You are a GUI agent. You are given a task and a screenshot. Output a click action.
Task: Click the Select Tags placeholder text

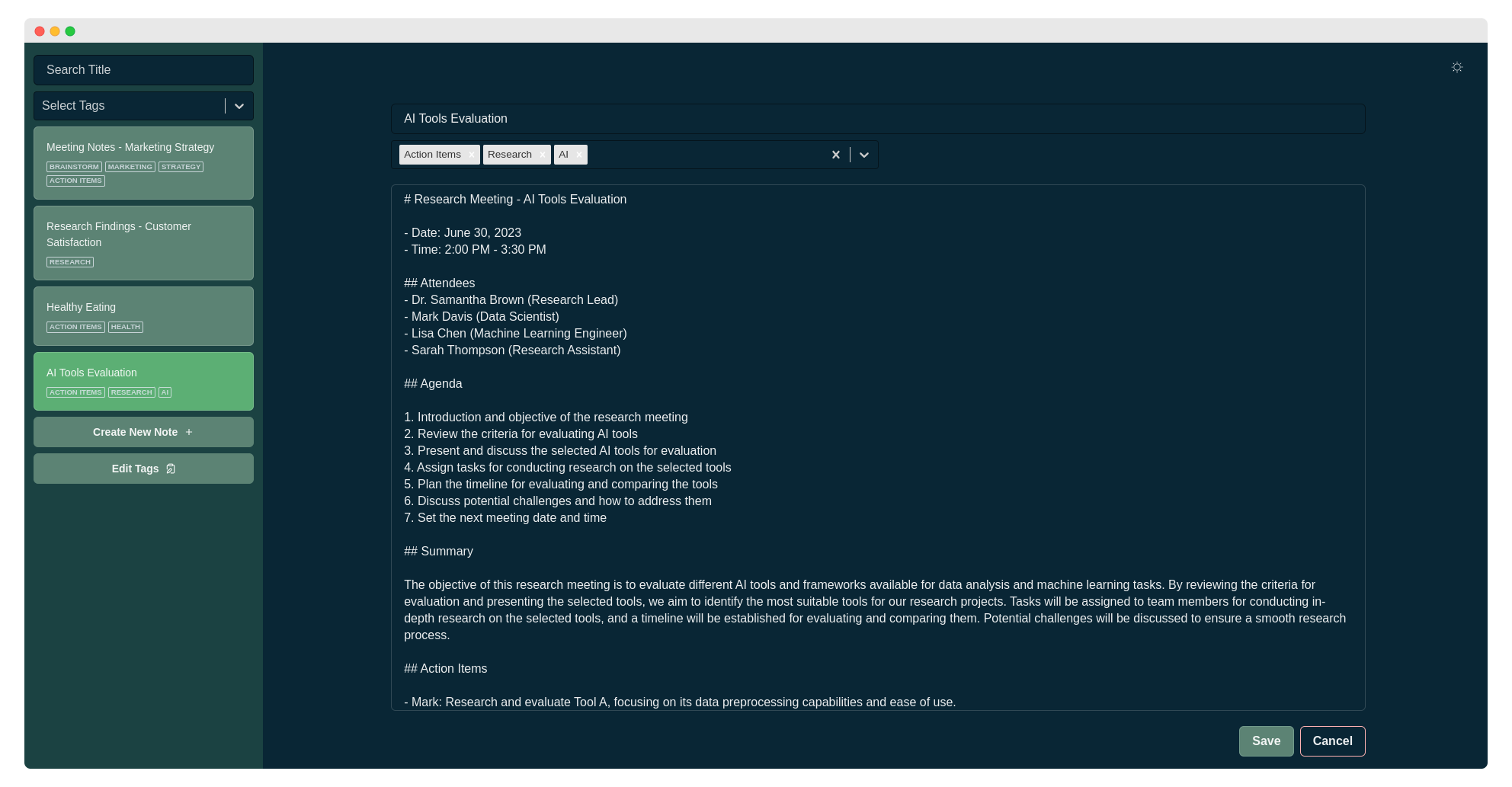click(73, 106)
